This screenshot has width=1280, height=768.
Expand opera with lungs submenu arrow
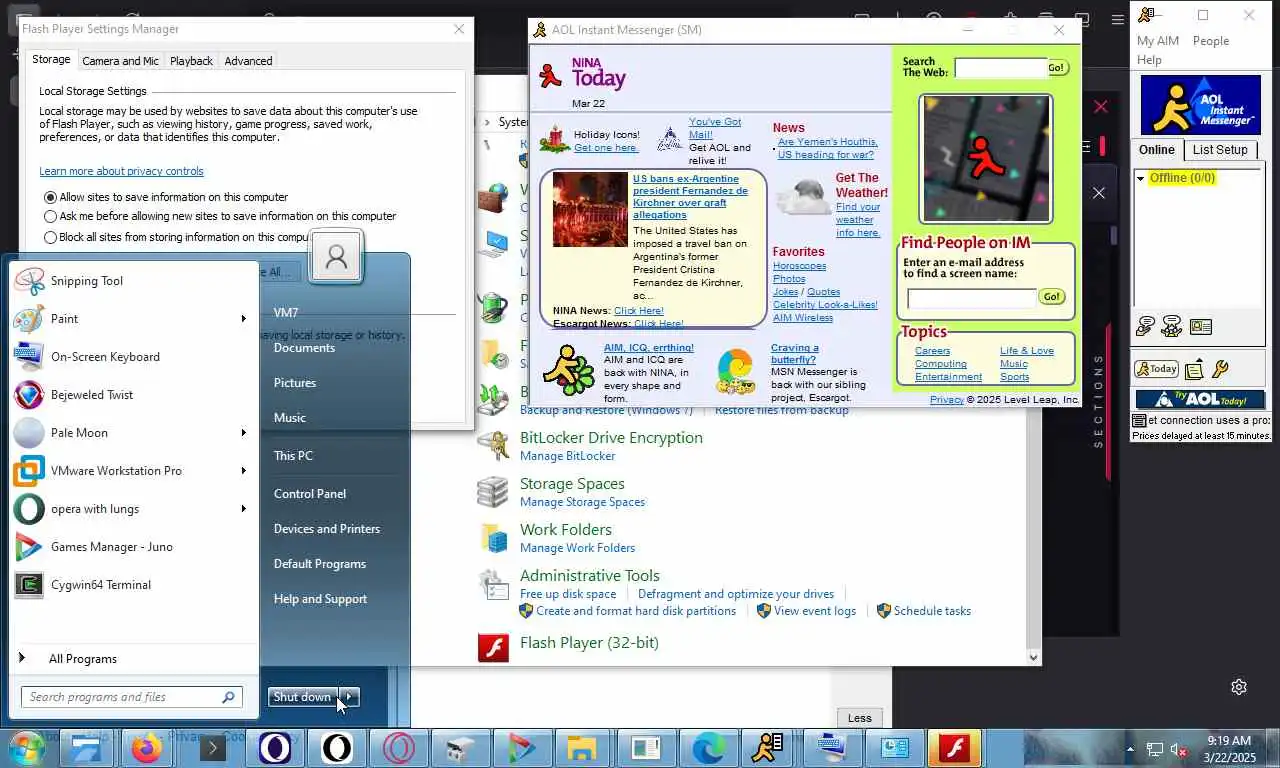243,509
